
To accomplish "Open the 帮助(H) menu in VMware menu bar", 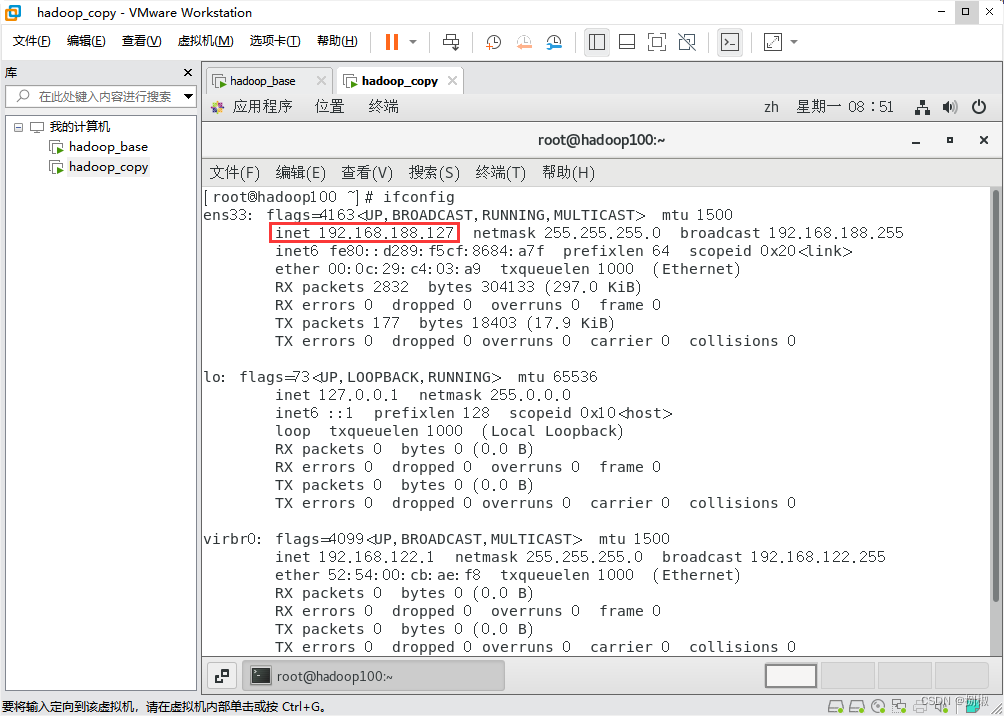I will 337,41.
